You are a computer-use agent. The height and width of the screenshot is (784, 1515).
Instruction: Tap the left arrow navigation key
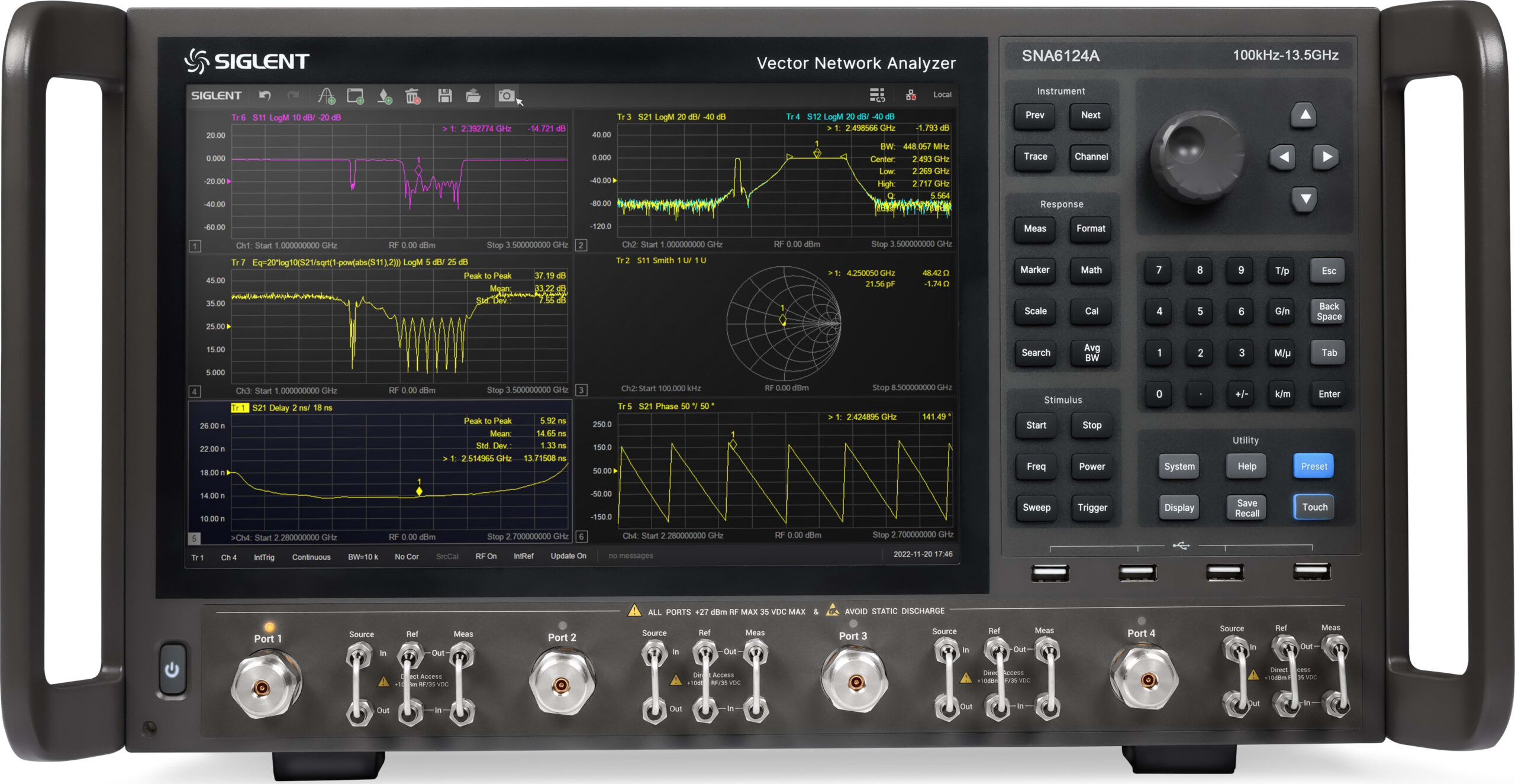tap(1283, 157)
